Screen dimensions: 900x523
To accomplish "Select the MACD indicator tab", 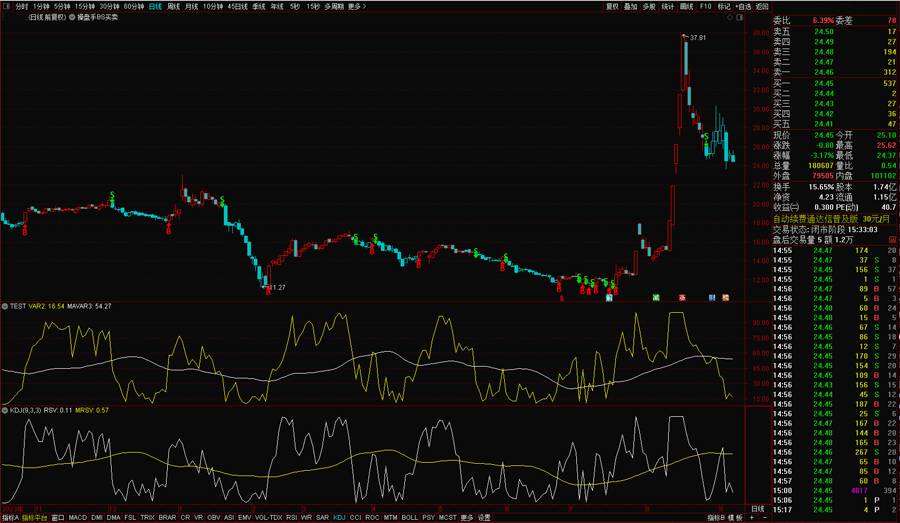I will point(77,517).
